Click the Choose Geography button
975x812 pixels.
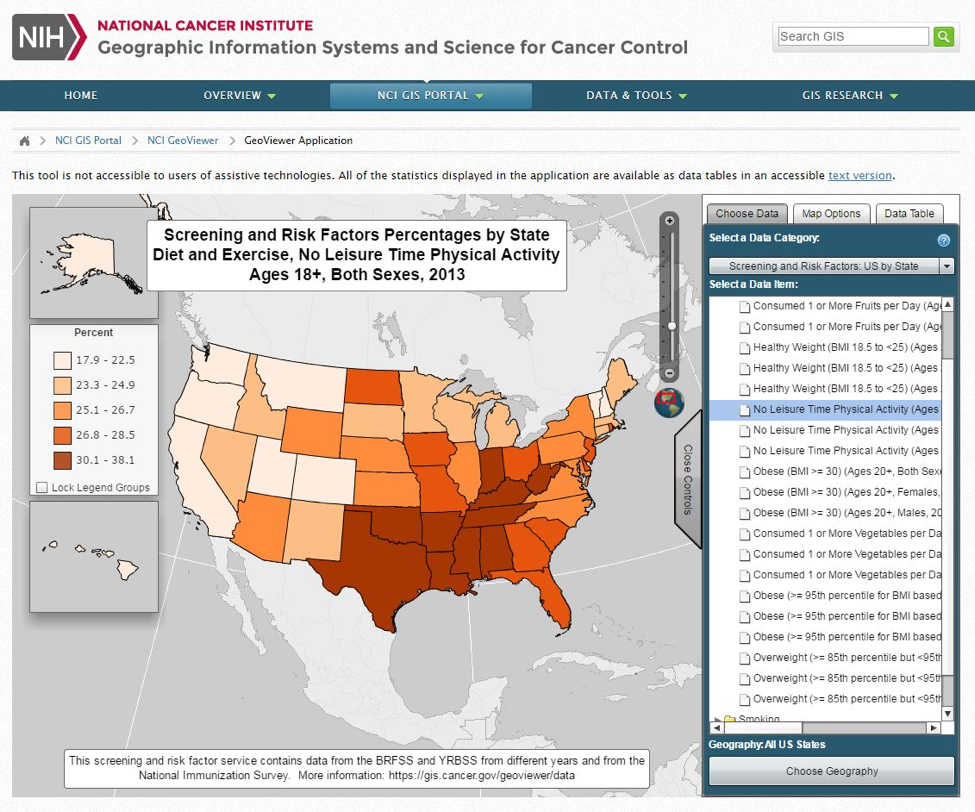click(x=831, y=771)
